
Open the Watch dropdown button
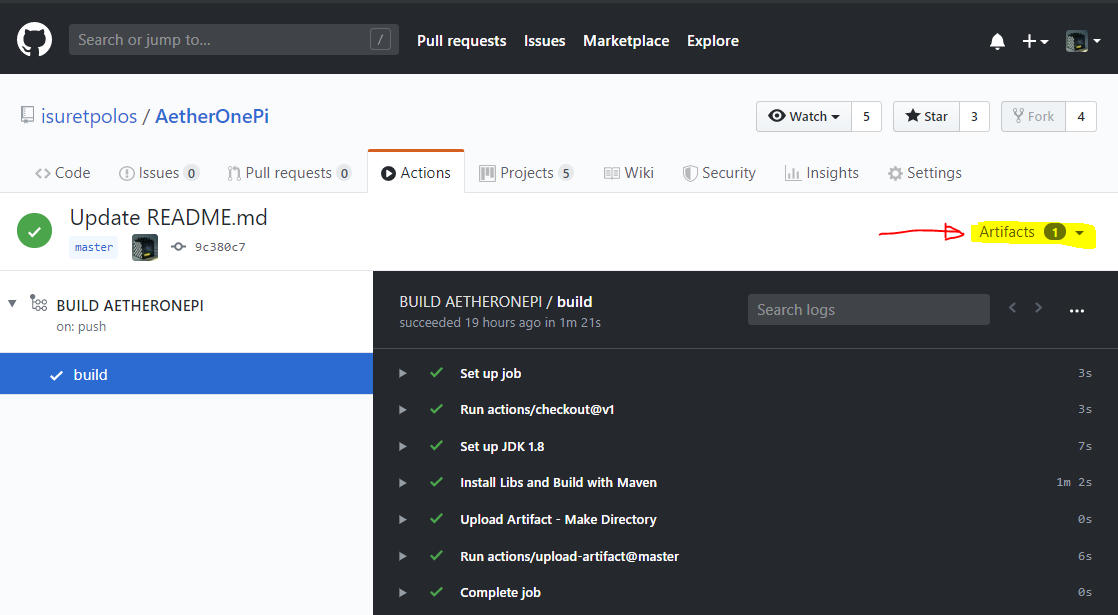[x=803, y=116]
